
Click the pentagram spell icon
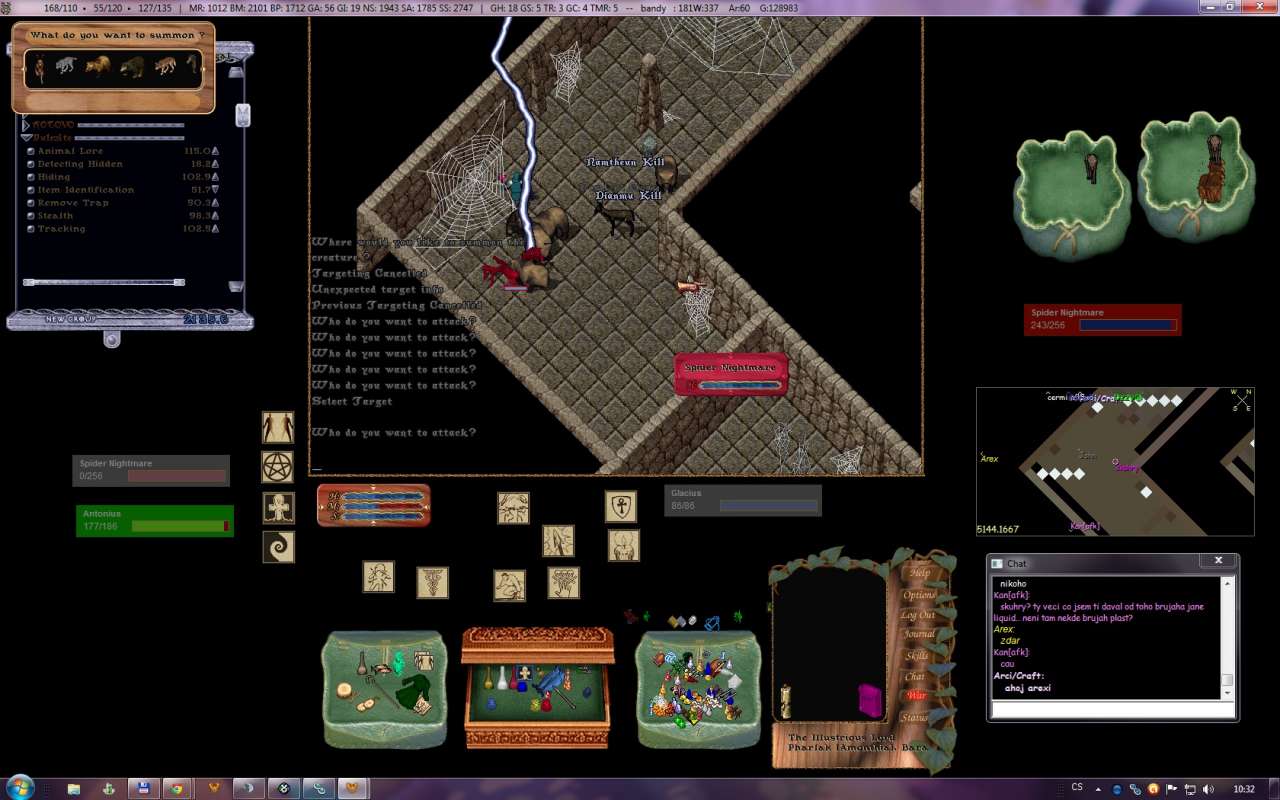pos(277,467)
